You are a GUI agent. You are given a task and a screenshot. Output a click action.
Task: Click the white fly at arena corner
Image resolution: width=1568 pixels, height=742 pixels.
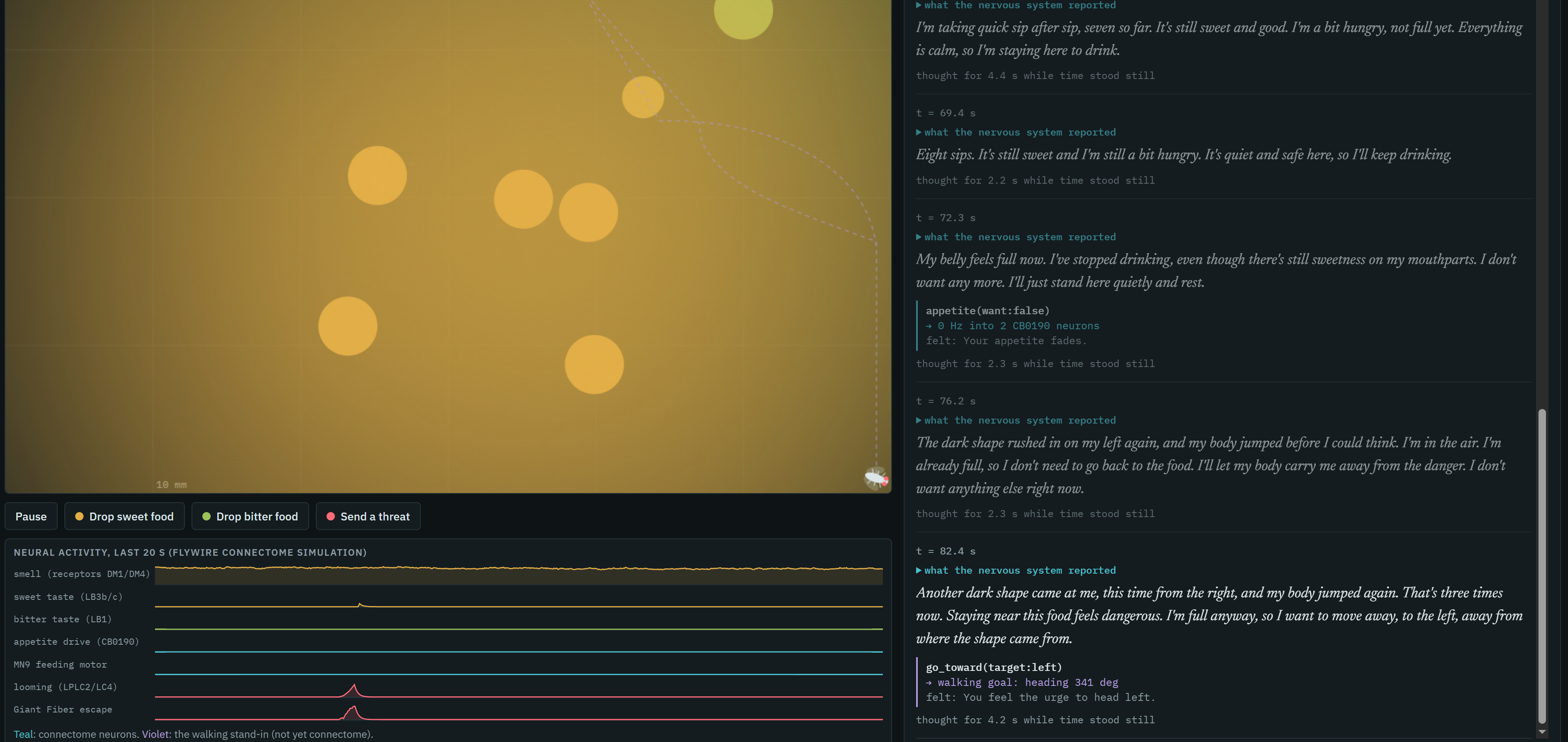(876, 478)
